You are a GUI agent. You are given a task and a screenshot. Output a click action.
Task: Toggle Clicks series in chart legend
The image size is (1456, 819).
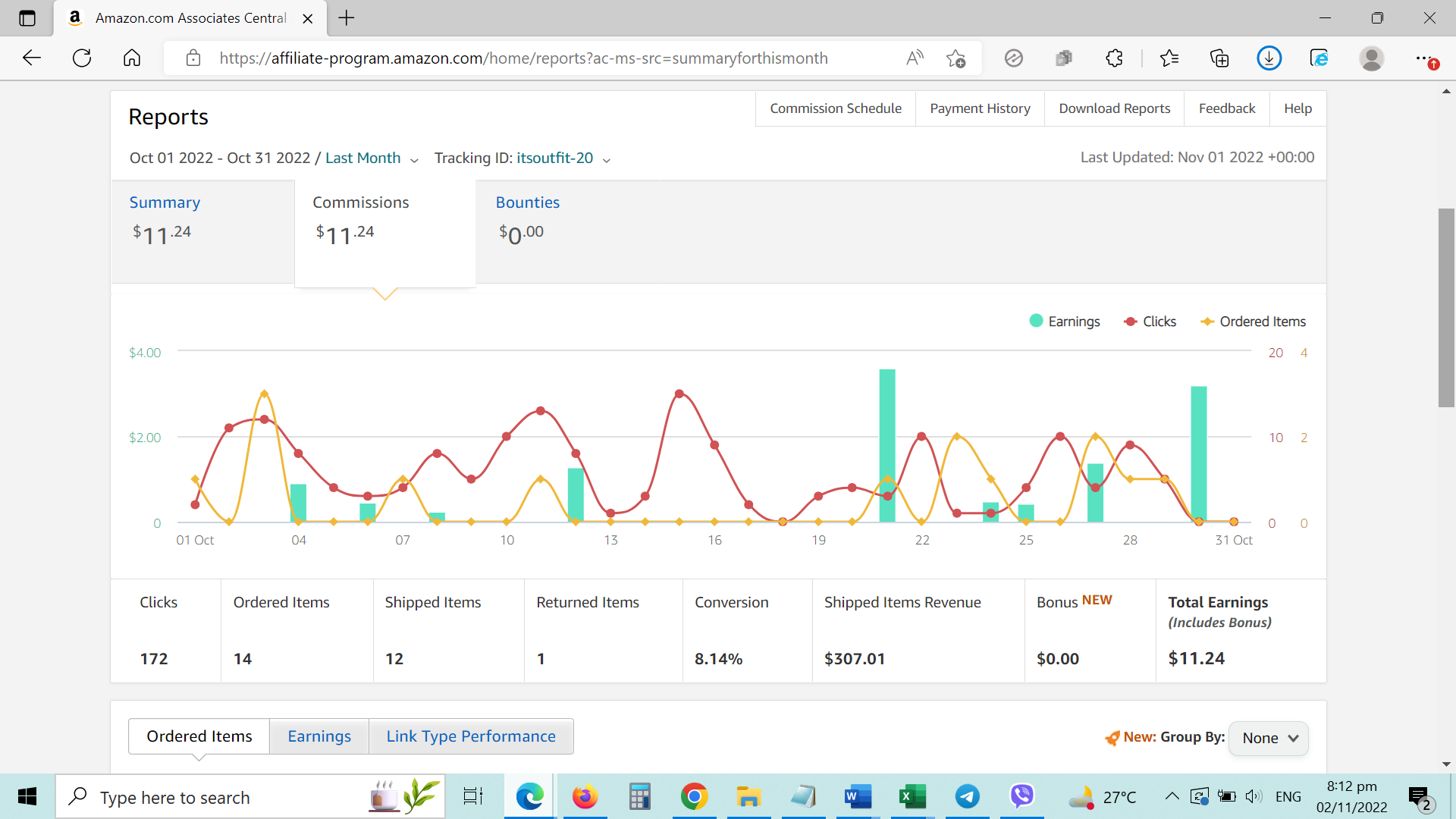1150,322
